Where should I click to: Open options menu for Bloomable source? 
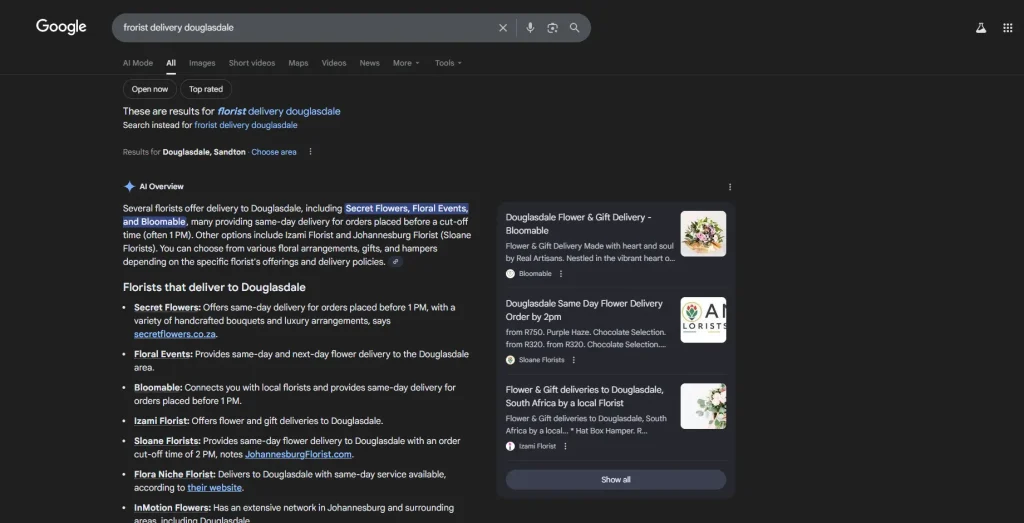pos(561,274)
